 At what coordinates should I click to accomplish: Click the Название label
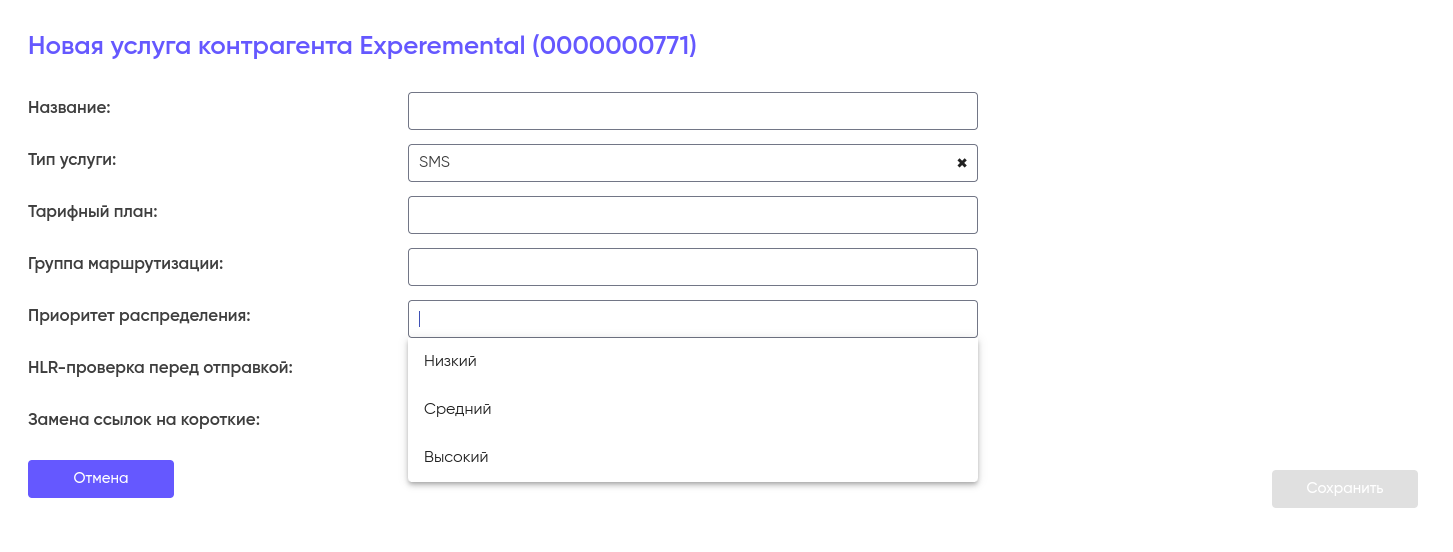[x=69, y=108]
